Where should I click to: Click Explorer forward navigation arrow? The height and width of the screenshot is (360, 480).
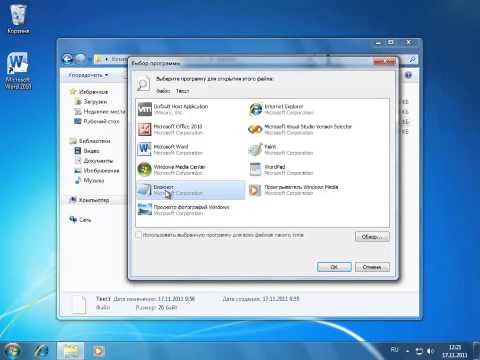[80, 59]
